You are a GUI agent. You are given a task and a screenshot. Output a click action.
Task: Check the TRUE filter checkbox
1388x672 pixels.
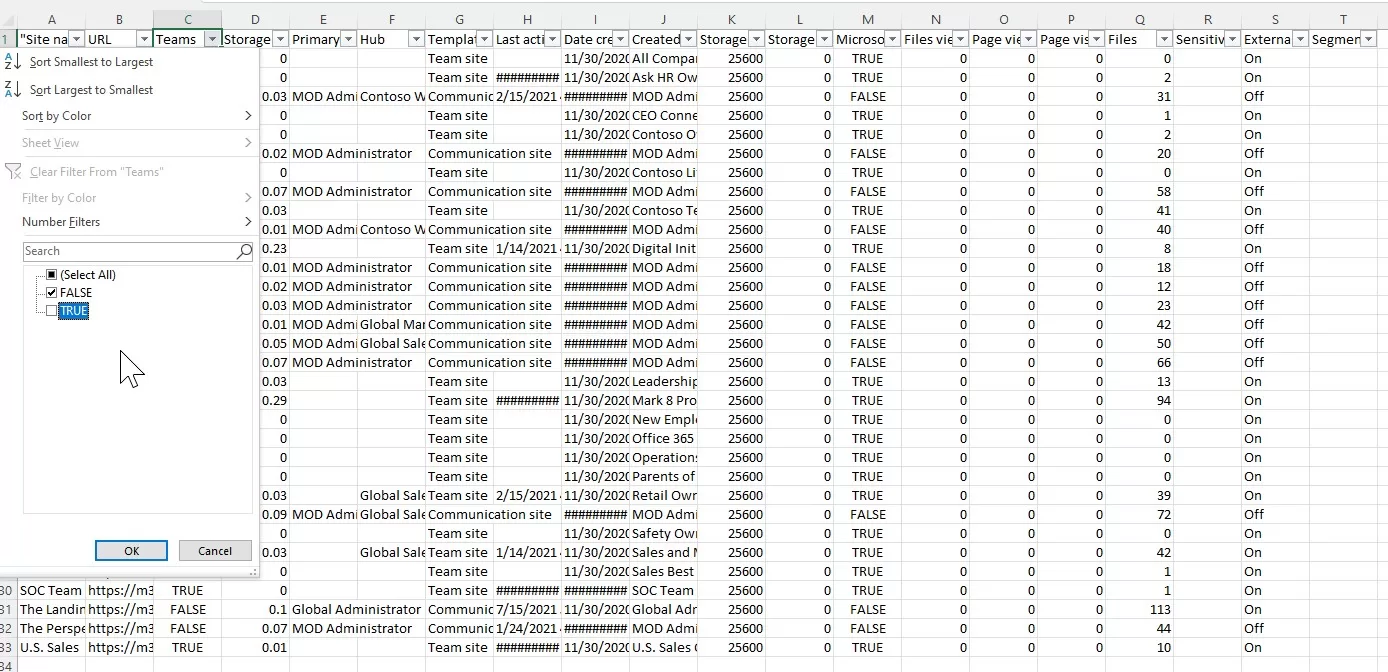click(x=51, y=311)
